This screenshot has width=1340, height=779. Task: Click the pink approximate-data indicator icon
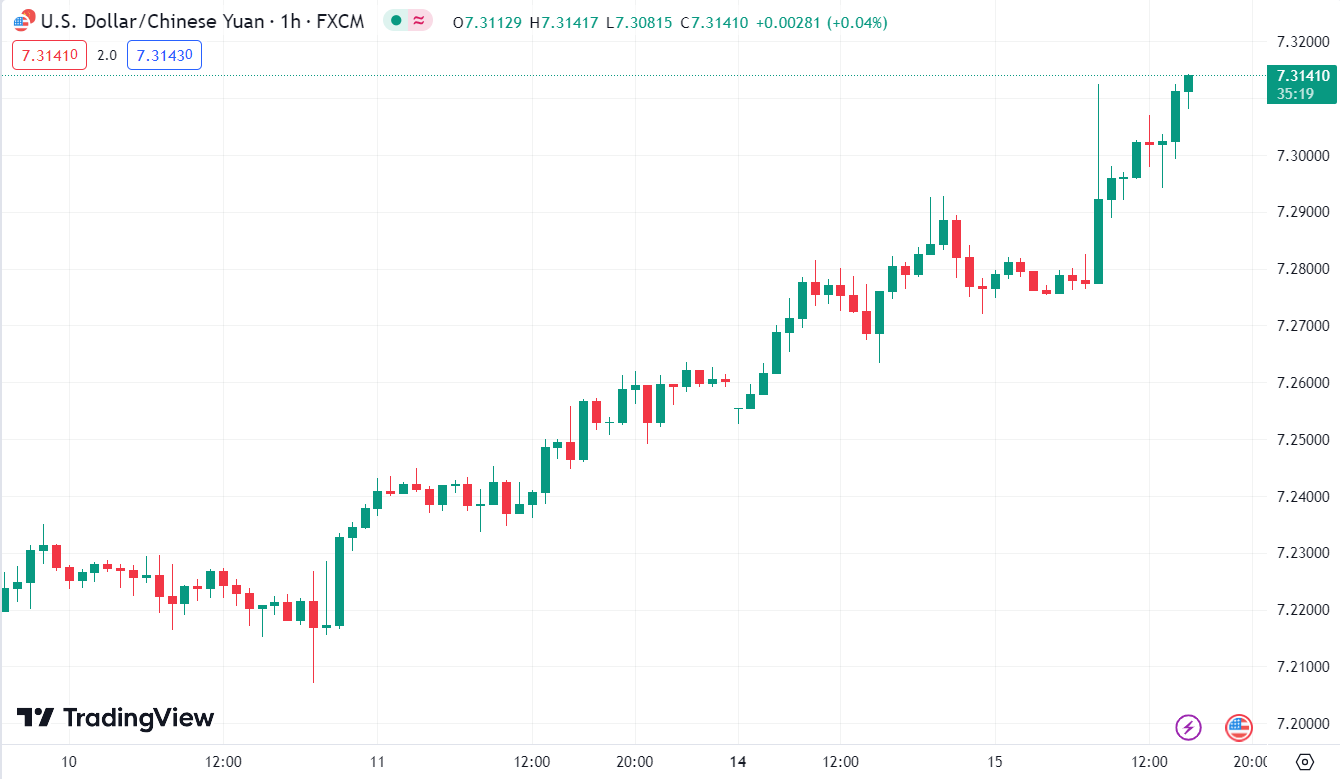(x=420, y=22)
